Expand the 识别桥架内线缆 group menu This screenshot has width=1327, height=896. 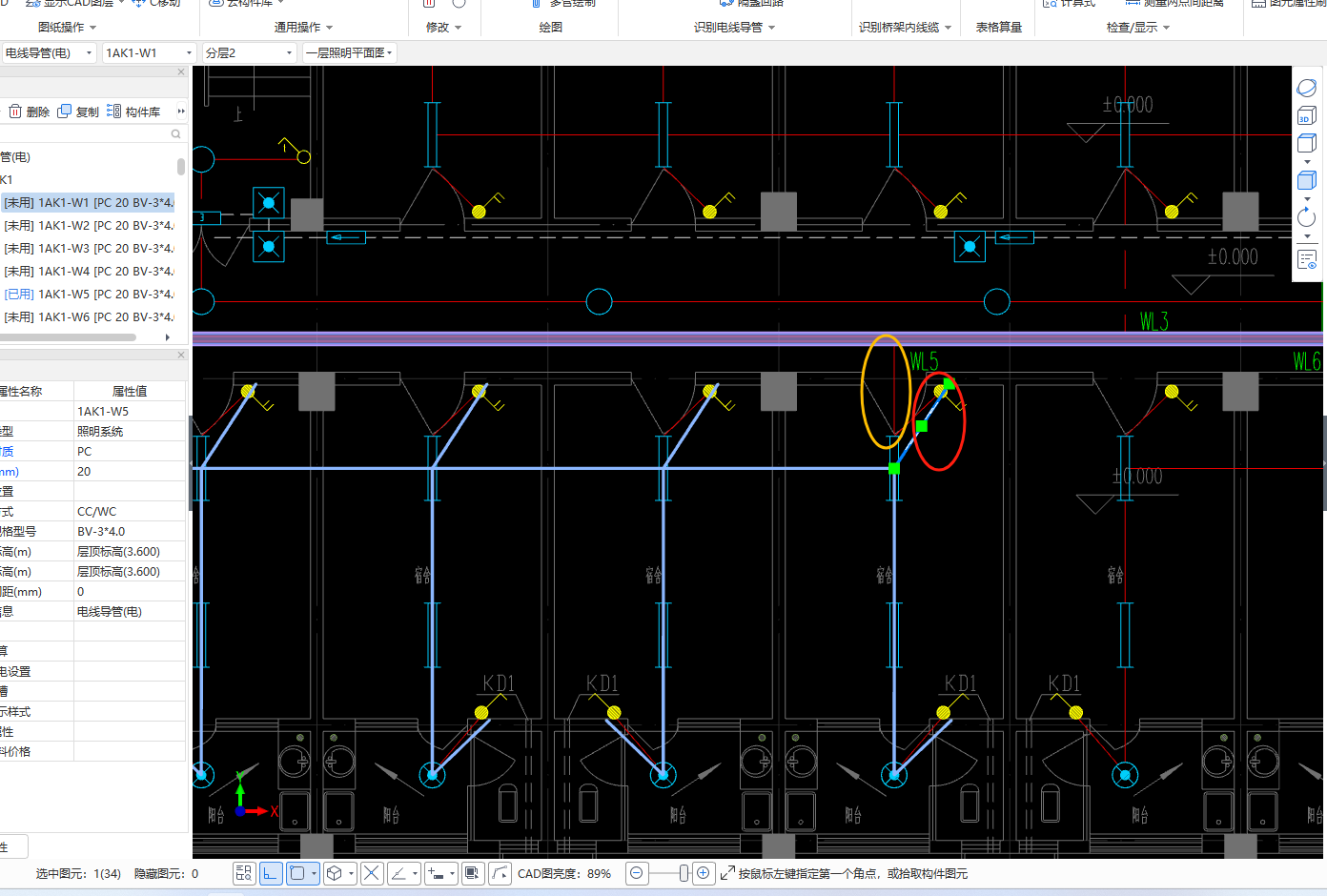coord(905,28)
